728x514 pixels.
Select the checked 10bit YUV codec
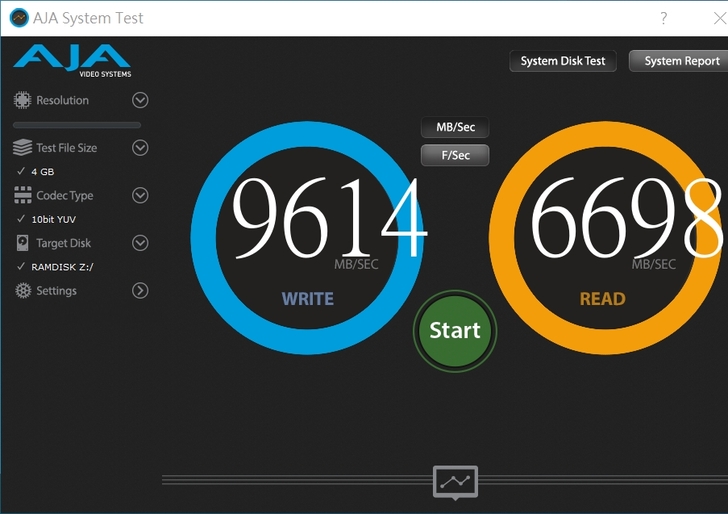pyautogui.click(x=46, y=219)
